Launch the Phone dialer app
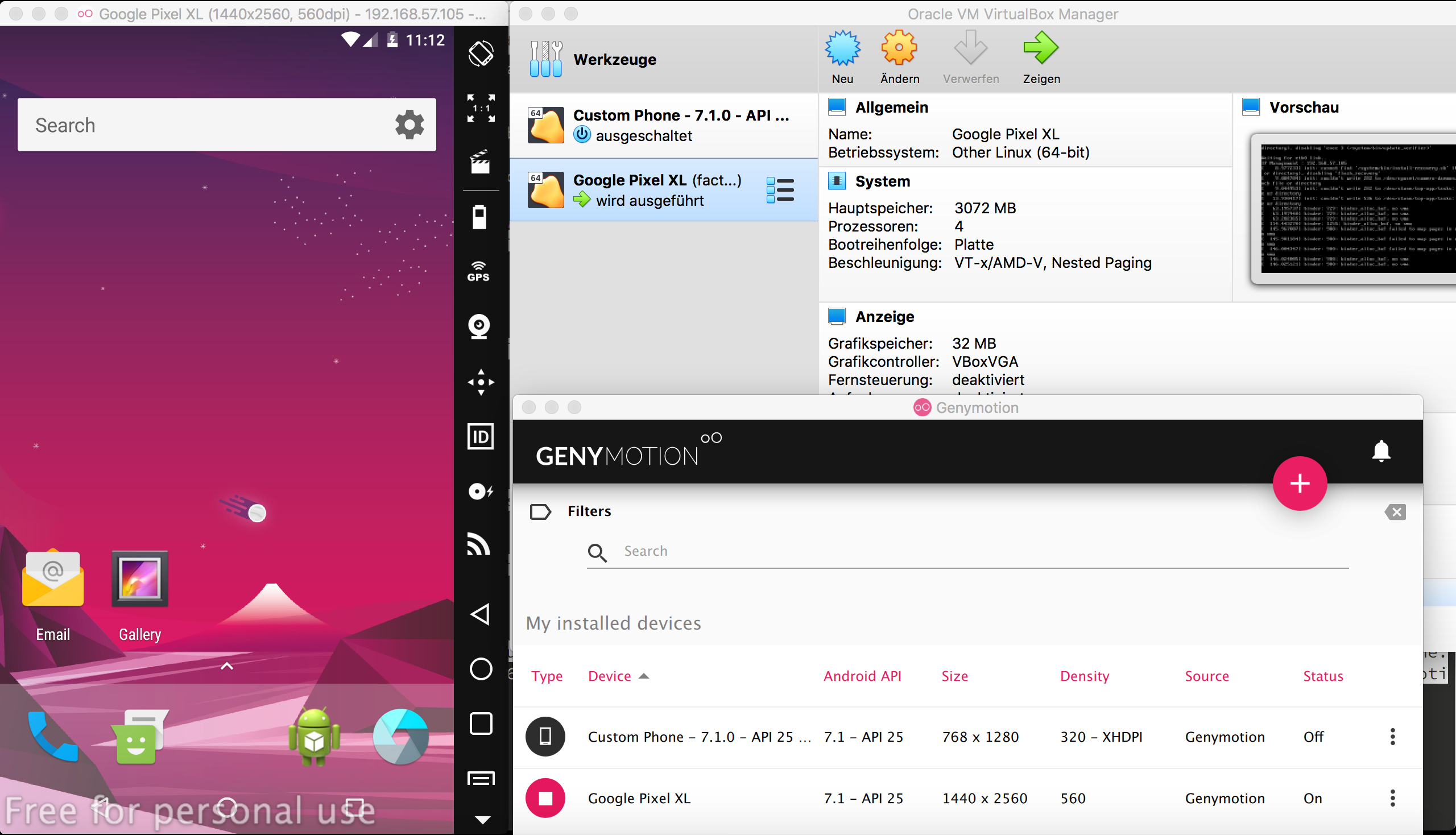The height and width of the screenshot is (835, 1456). [53, 737]
